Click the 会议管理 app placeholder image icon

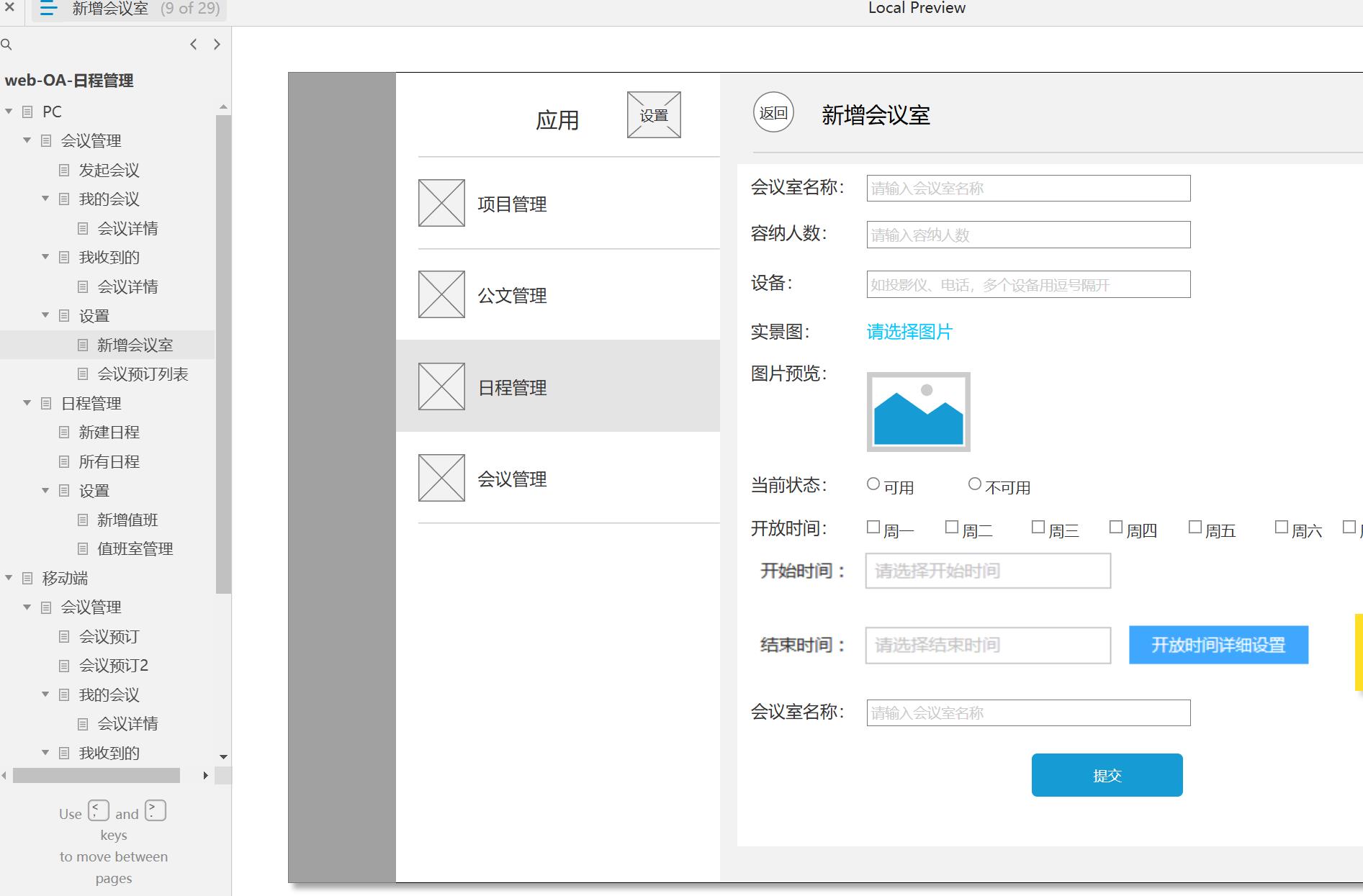pos(441,478)
